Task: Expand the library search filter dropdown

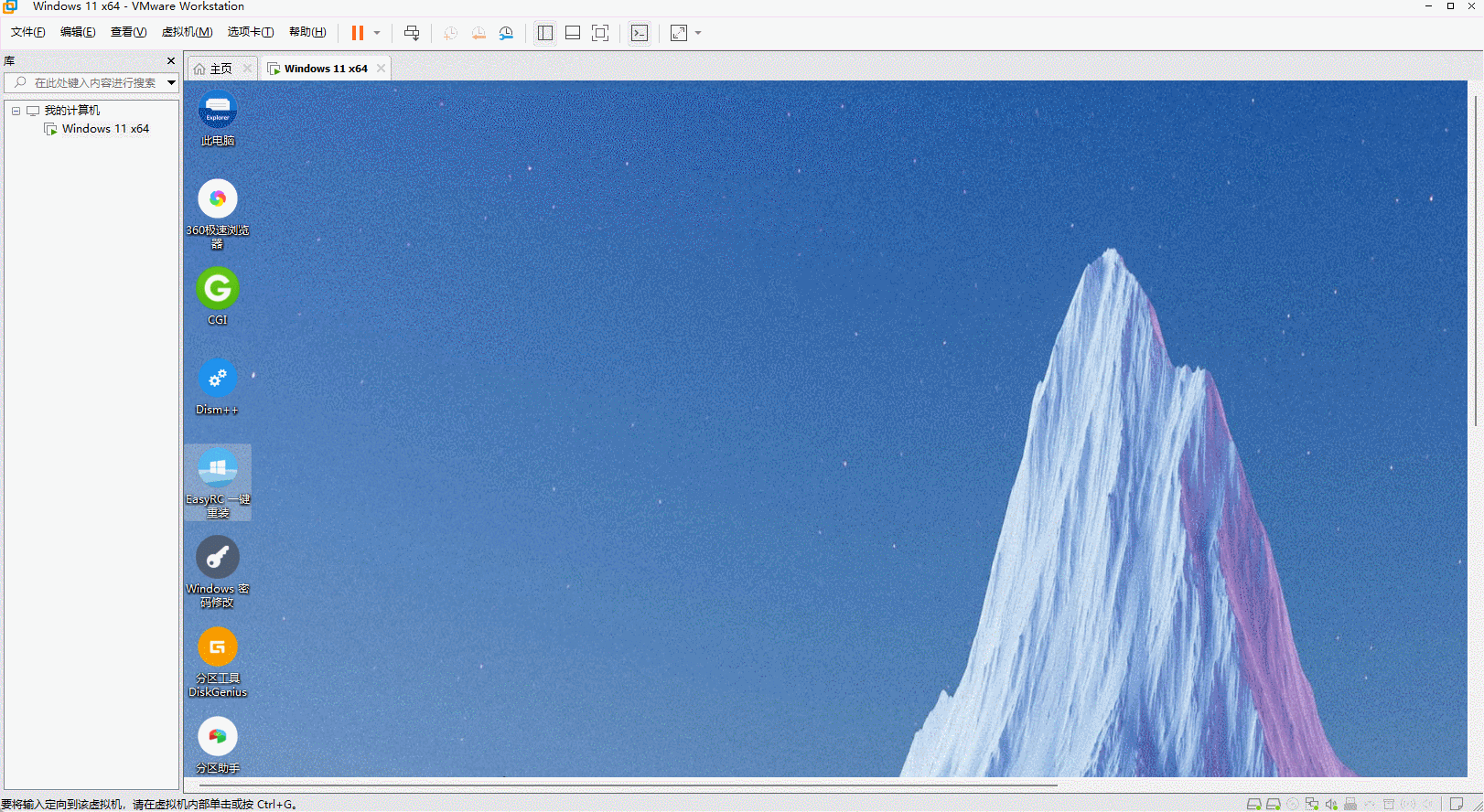Action: 171,82
